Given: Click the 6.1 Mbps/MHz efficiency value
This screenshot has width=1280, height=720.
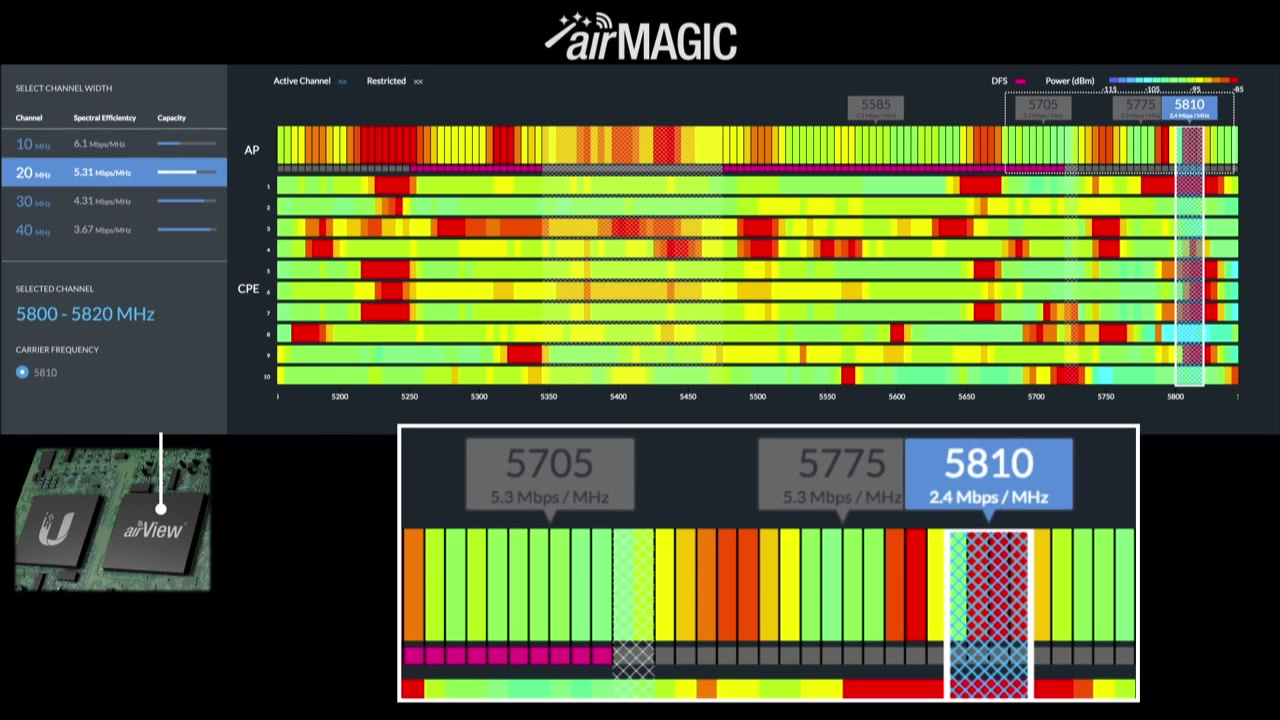Looking at the screenshot, I should pyautogui.click(x=99, y=144).
